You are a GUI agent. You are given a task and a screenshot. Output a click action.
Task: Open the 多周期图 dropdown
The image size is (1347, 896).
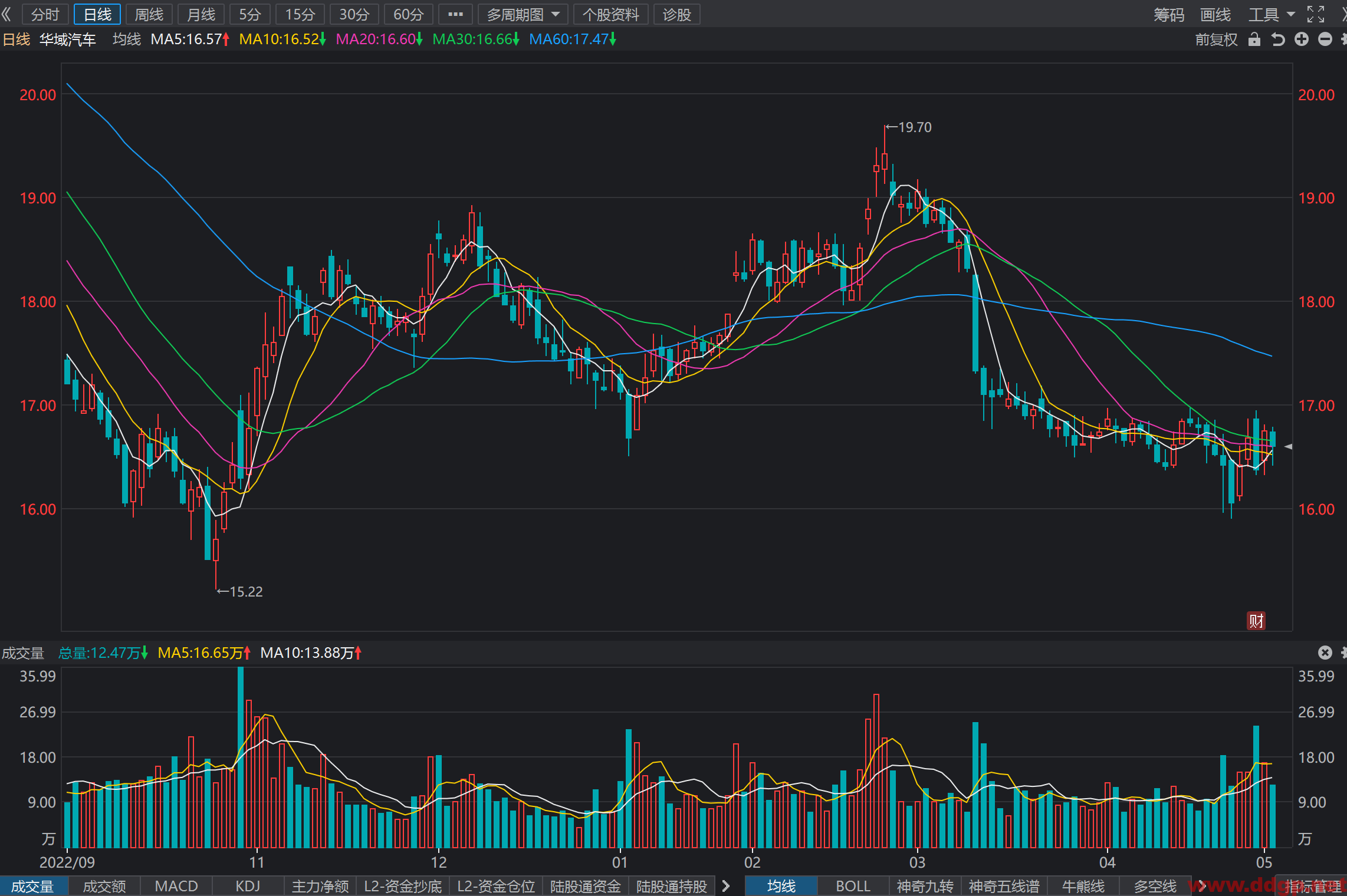tap(523, 14)
